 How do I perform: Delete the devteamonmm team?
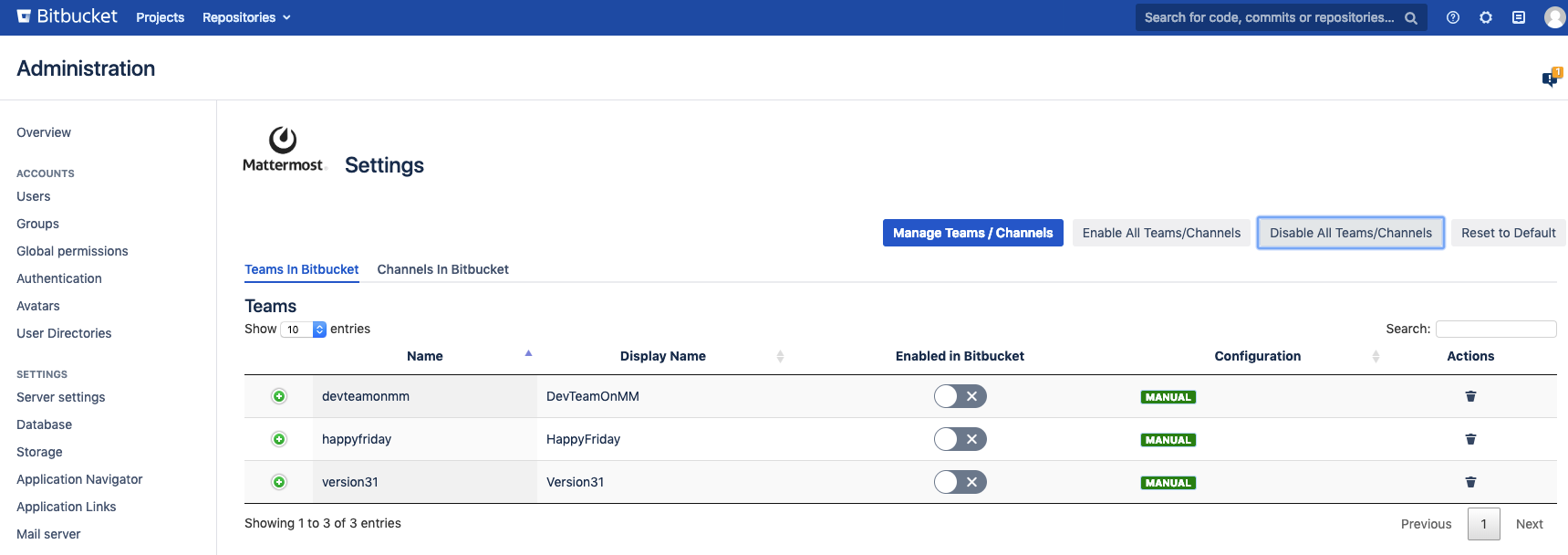pos(1470,396)
